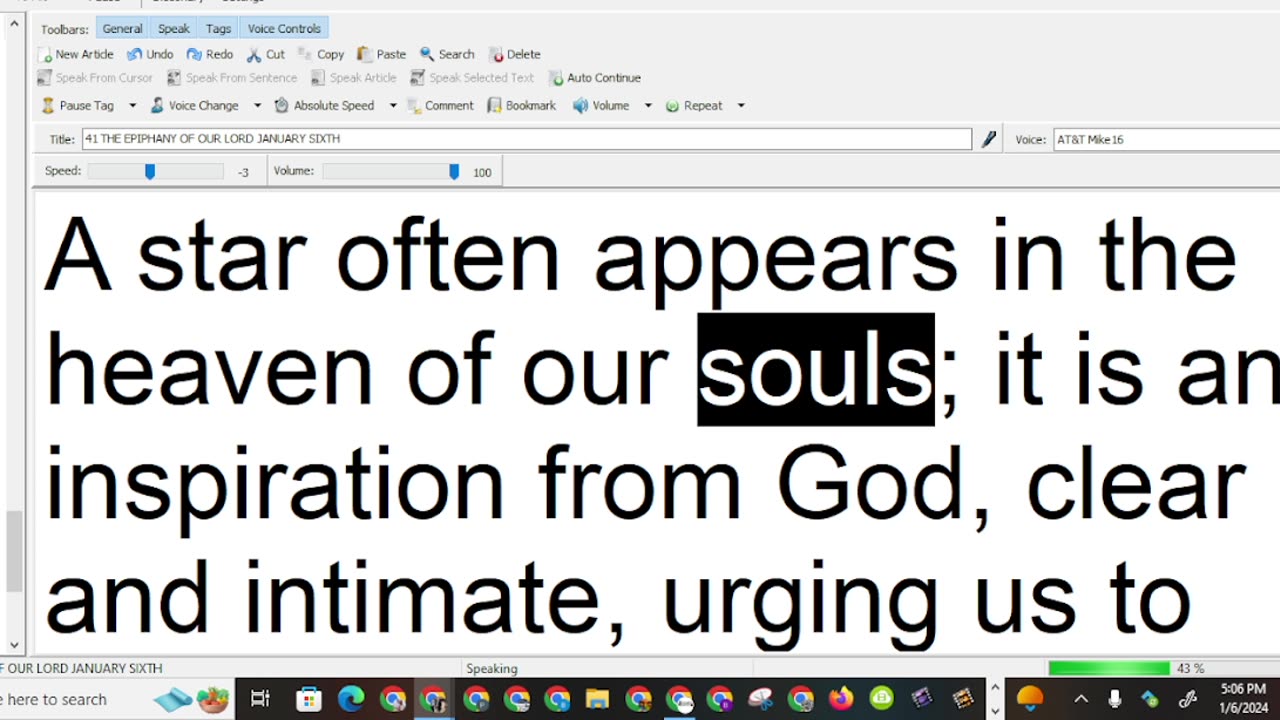
Task: Toggle the Tags toolbar
Action: [218, 29]
